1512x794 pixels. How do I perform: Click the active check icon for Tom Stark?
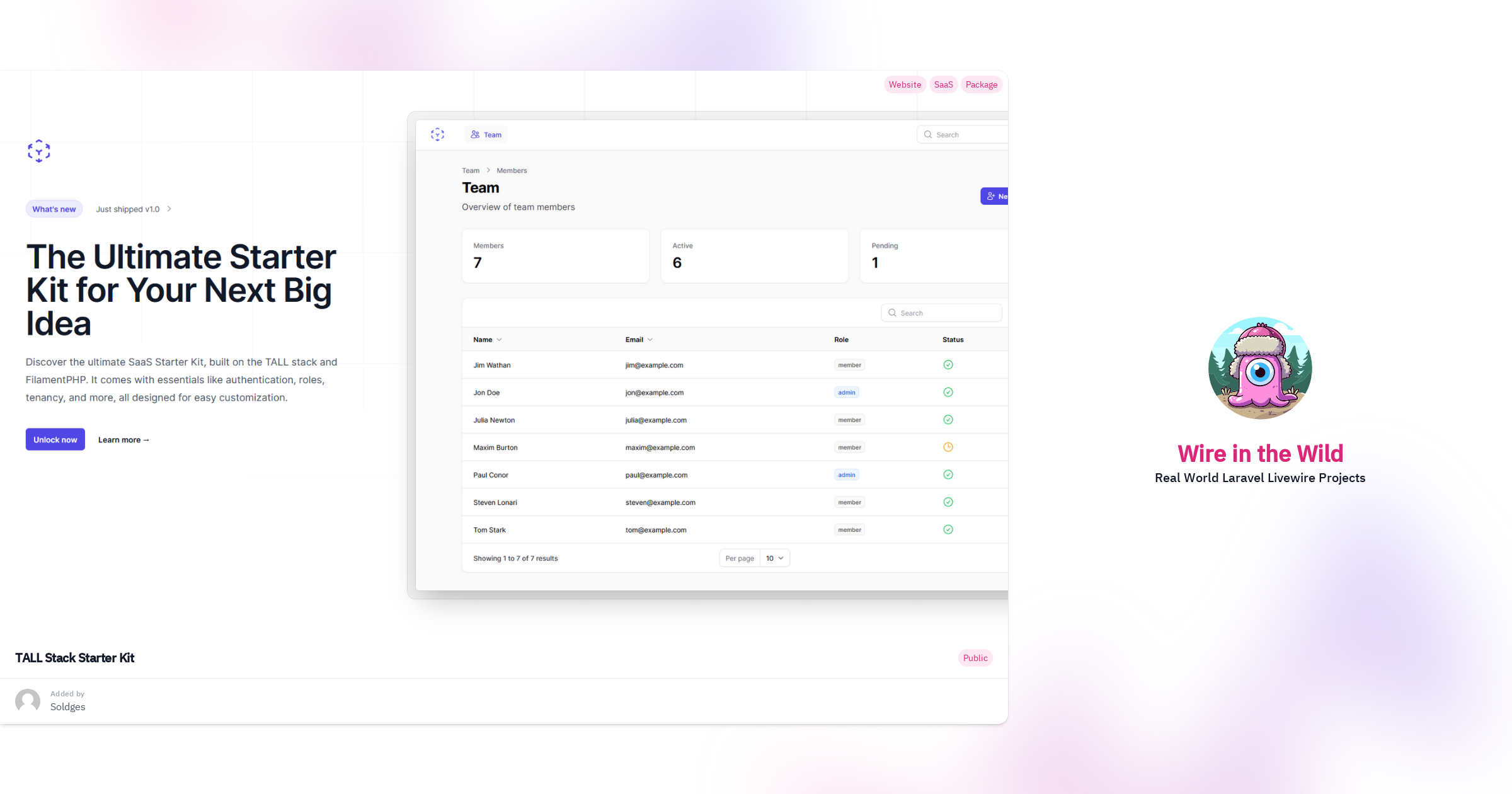[x=948, y=530]
